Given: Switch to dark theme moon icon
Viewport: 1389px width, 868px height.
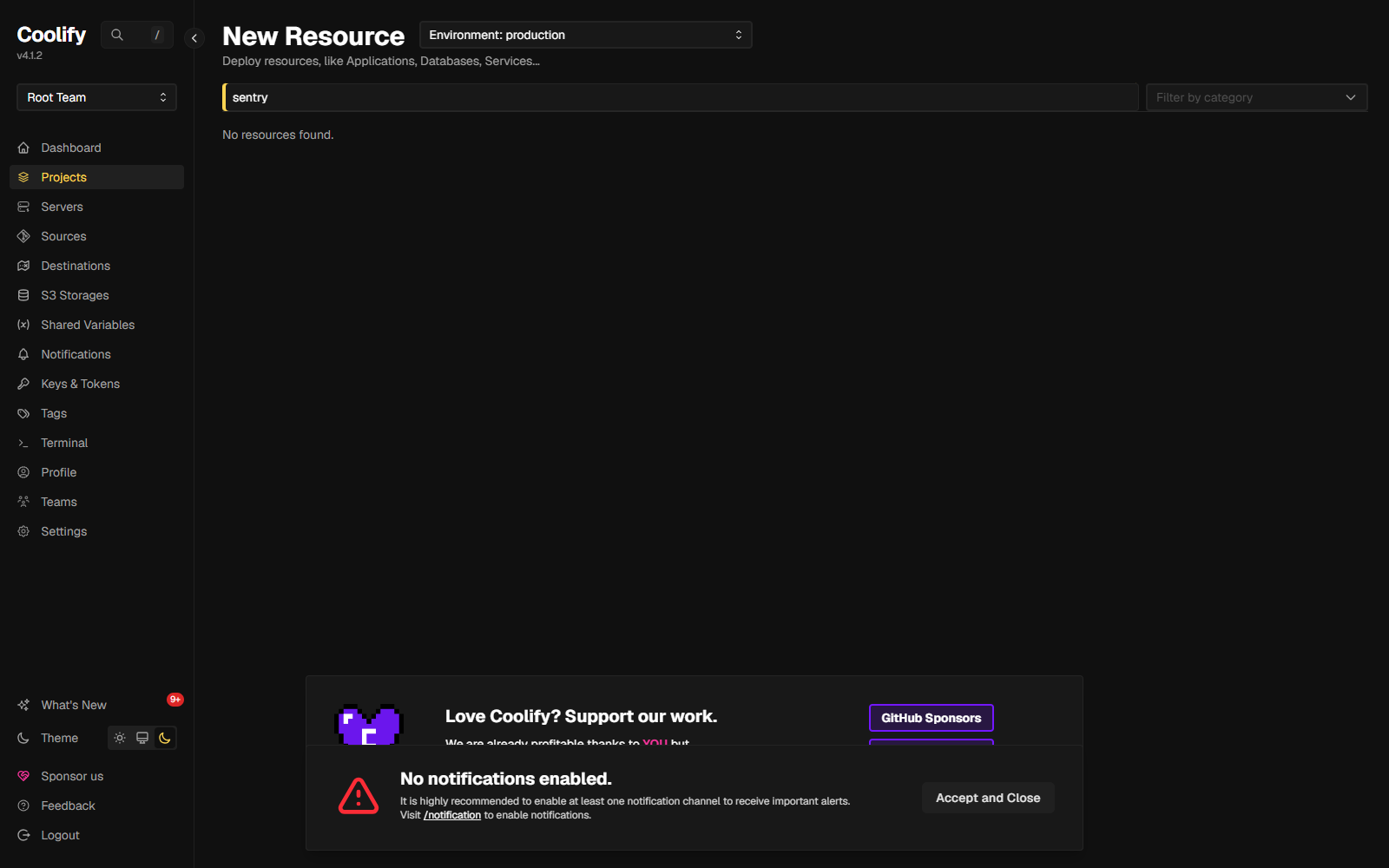Looking at the screenshot, I should (x=165, y=738).
